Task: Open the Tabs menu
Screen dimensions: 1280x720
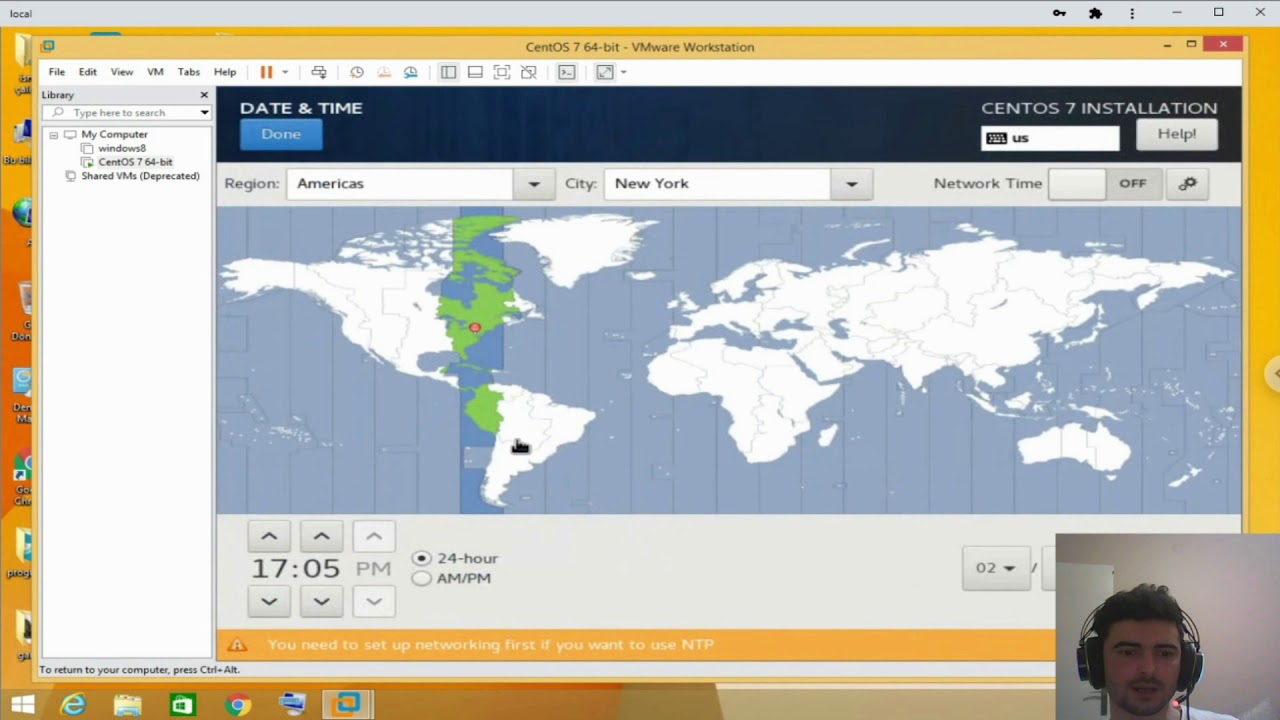Action: [x=189, y=72]
